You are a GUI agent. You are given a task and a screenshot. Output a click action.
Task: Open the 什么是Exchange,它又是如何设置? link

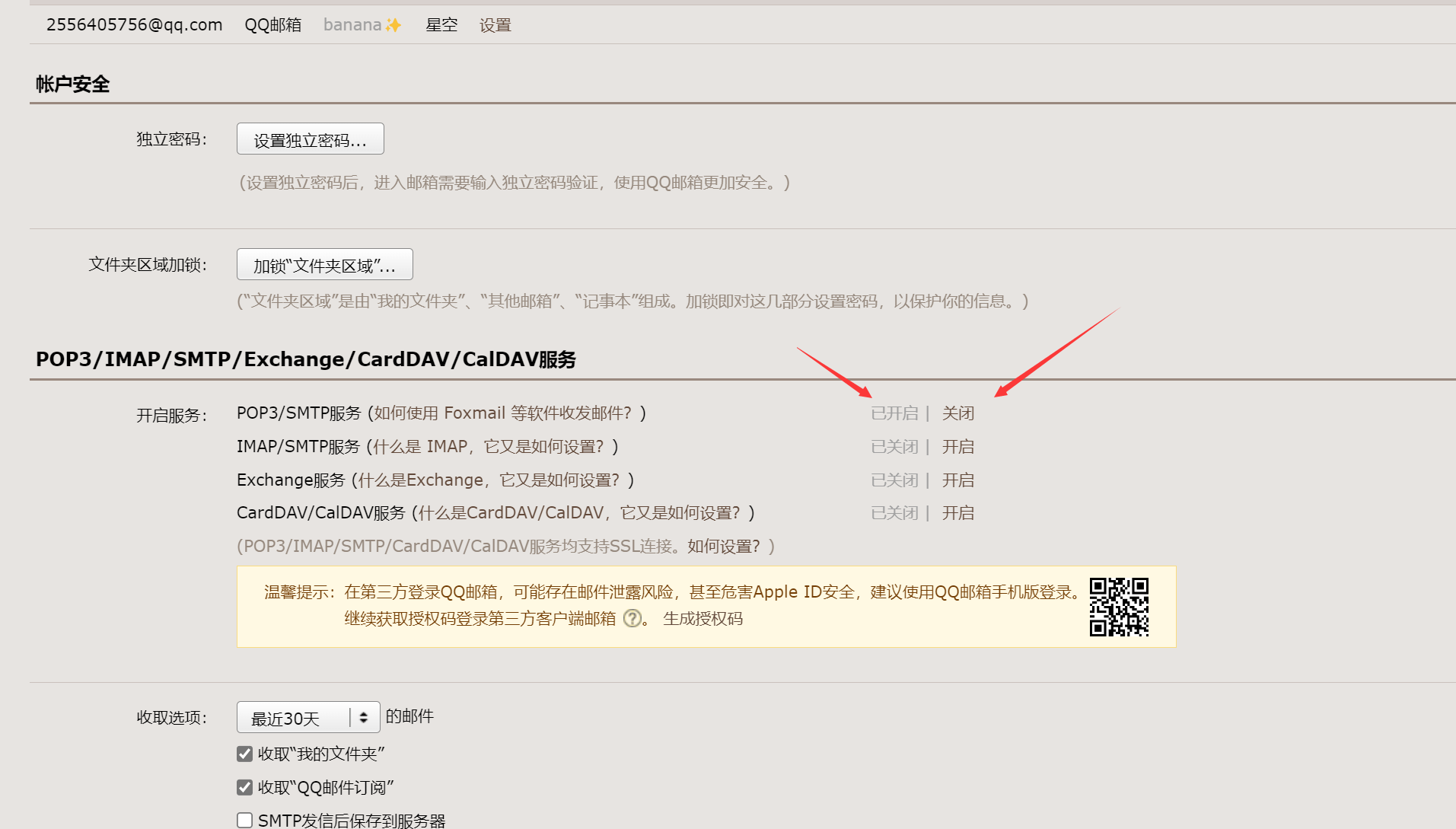(x=489, y=480)
